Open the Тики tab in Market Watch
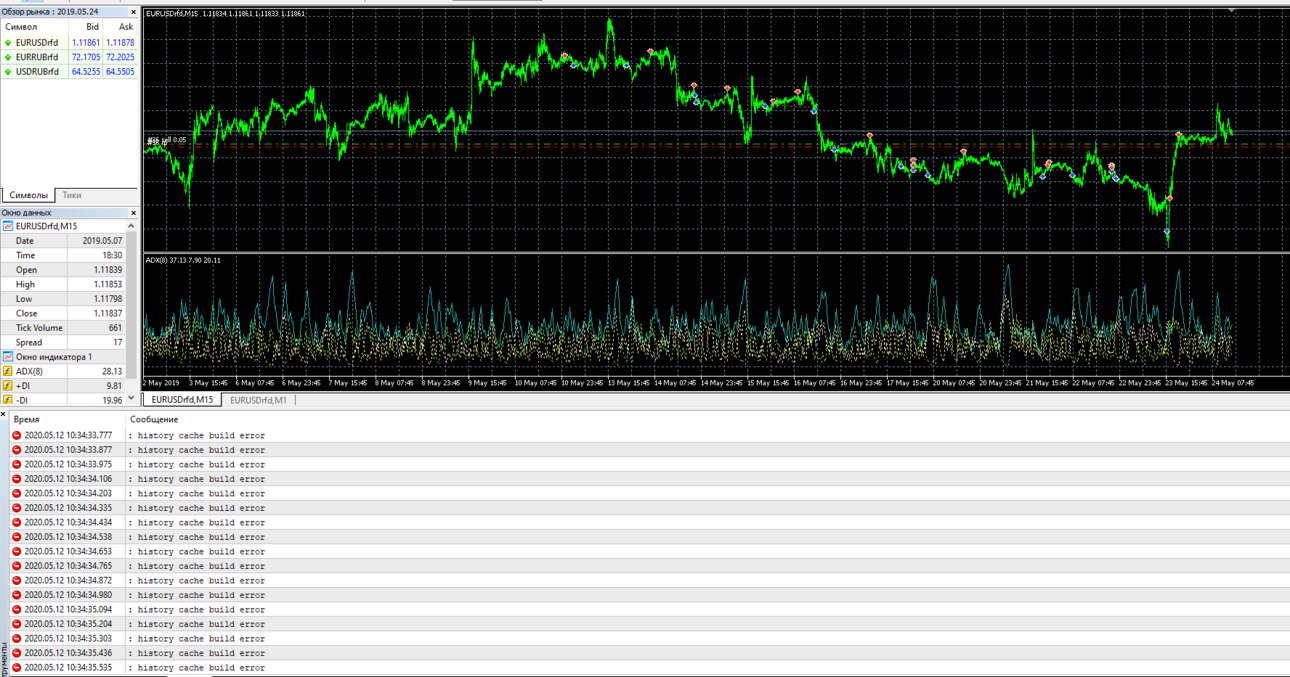Screen dimensions: 1290x677 tap(72, 195)
